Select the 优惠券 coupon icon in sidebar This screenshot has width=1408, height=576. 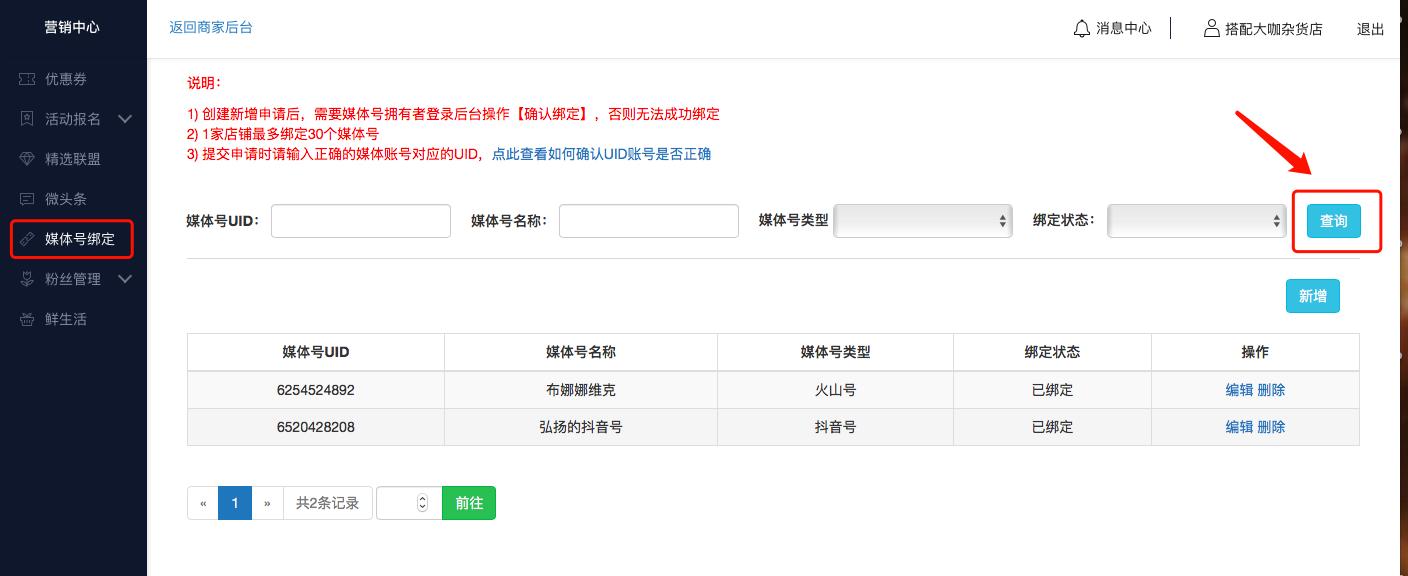click(25, 79)
